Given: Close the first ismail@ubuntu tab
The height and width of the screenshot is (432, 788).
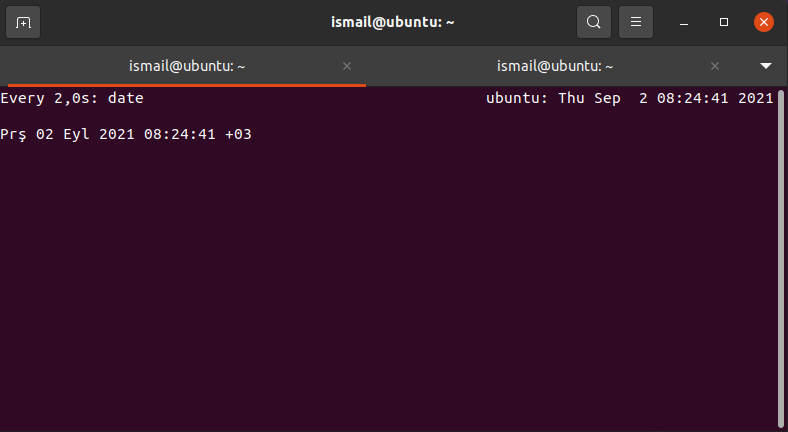Looking at the screenshot, I should click(347, 66).
